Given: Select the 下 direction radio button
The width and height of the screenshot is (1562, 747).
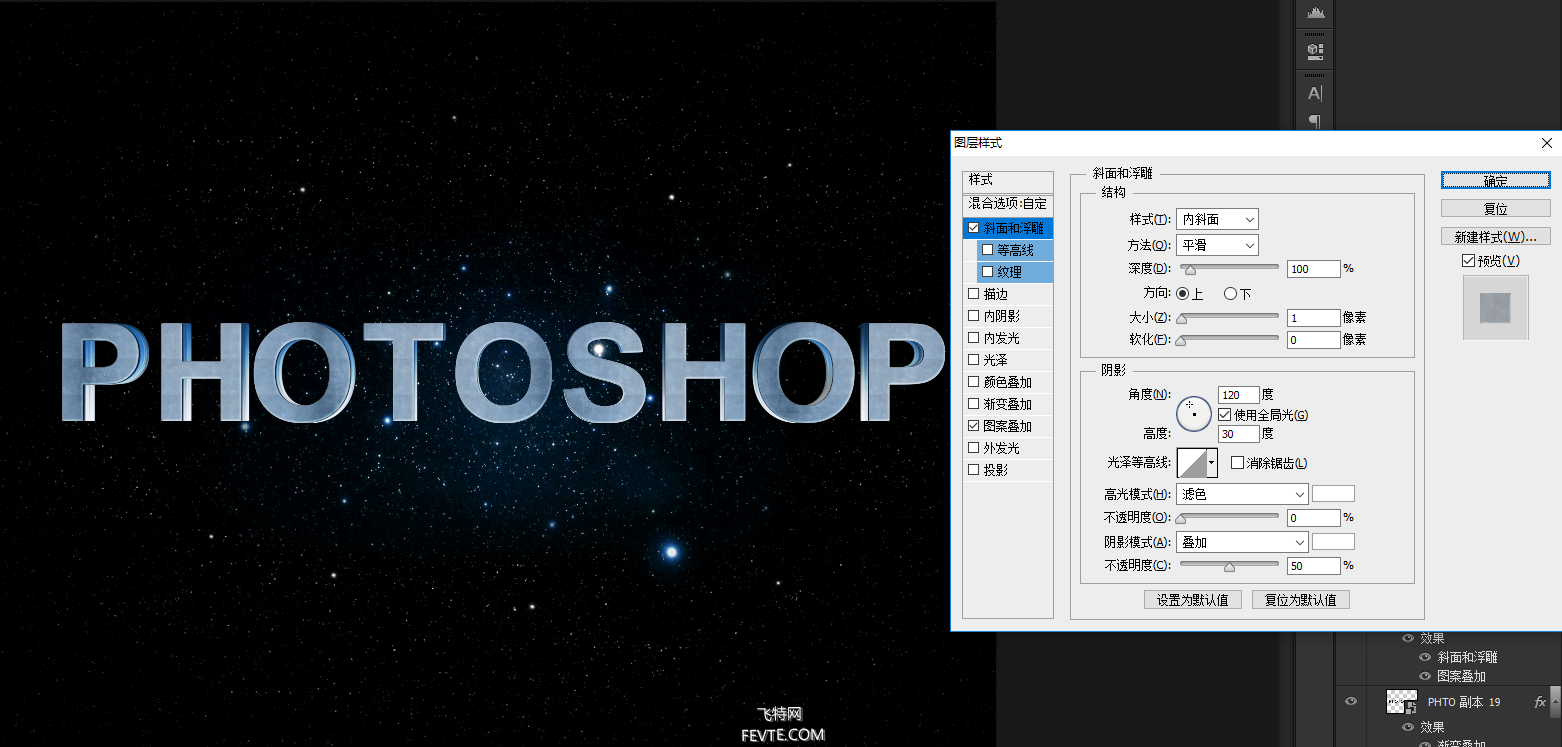Looking at the screenshot, I should 1230,294.
